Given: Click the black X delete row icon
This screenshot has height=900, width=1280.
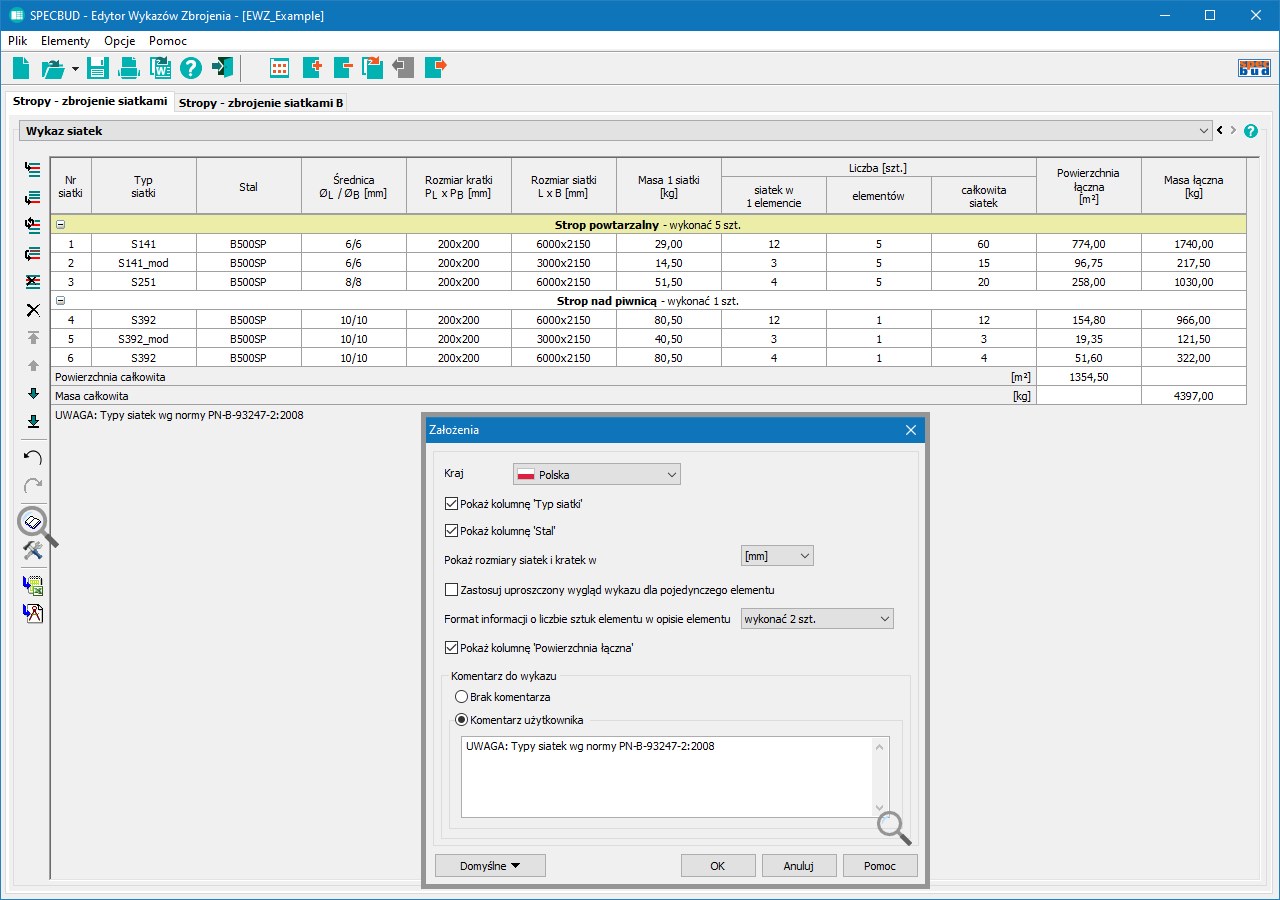Looking at the screenshot, I should click(33, 310).
